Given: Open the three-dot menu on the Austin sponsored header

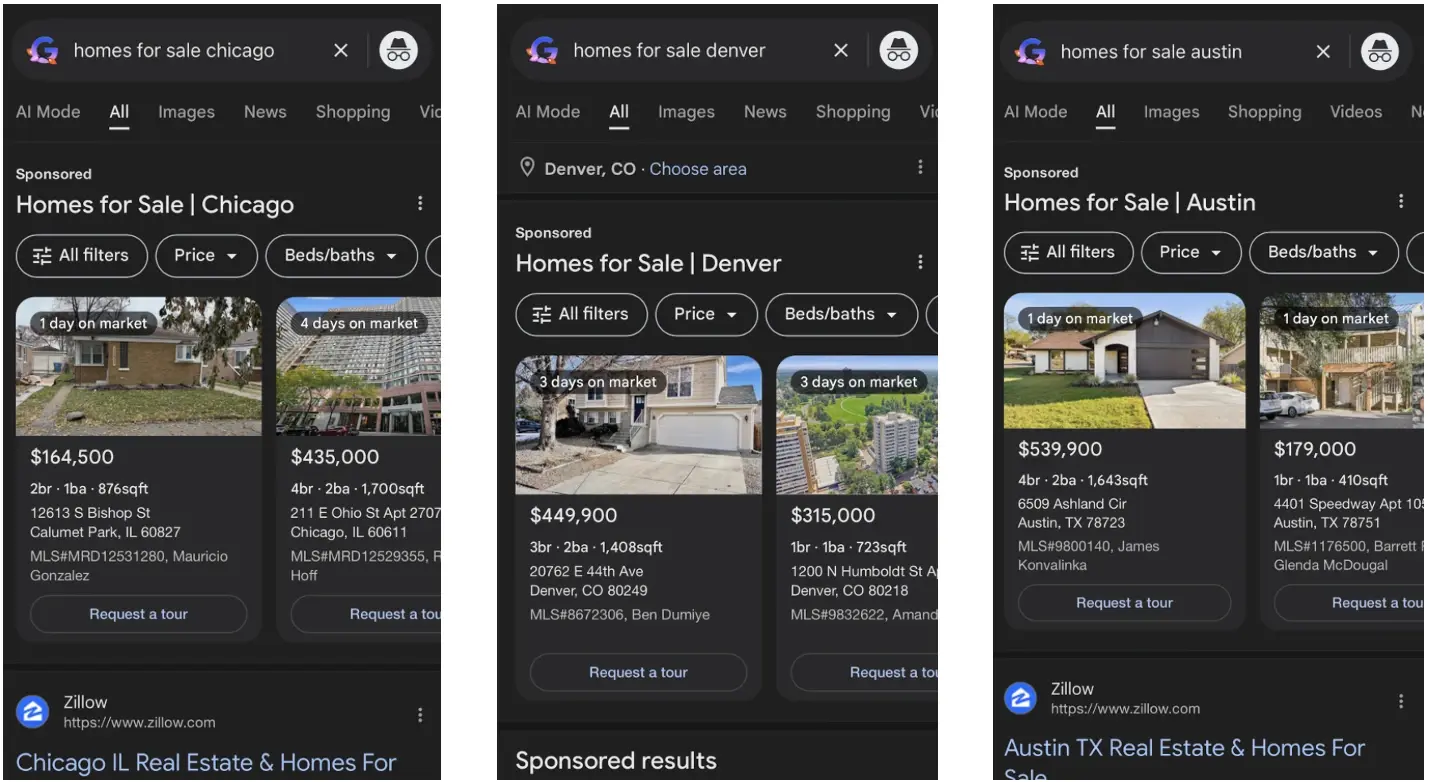Looking at the screenshot, I should click(1401, 201).
